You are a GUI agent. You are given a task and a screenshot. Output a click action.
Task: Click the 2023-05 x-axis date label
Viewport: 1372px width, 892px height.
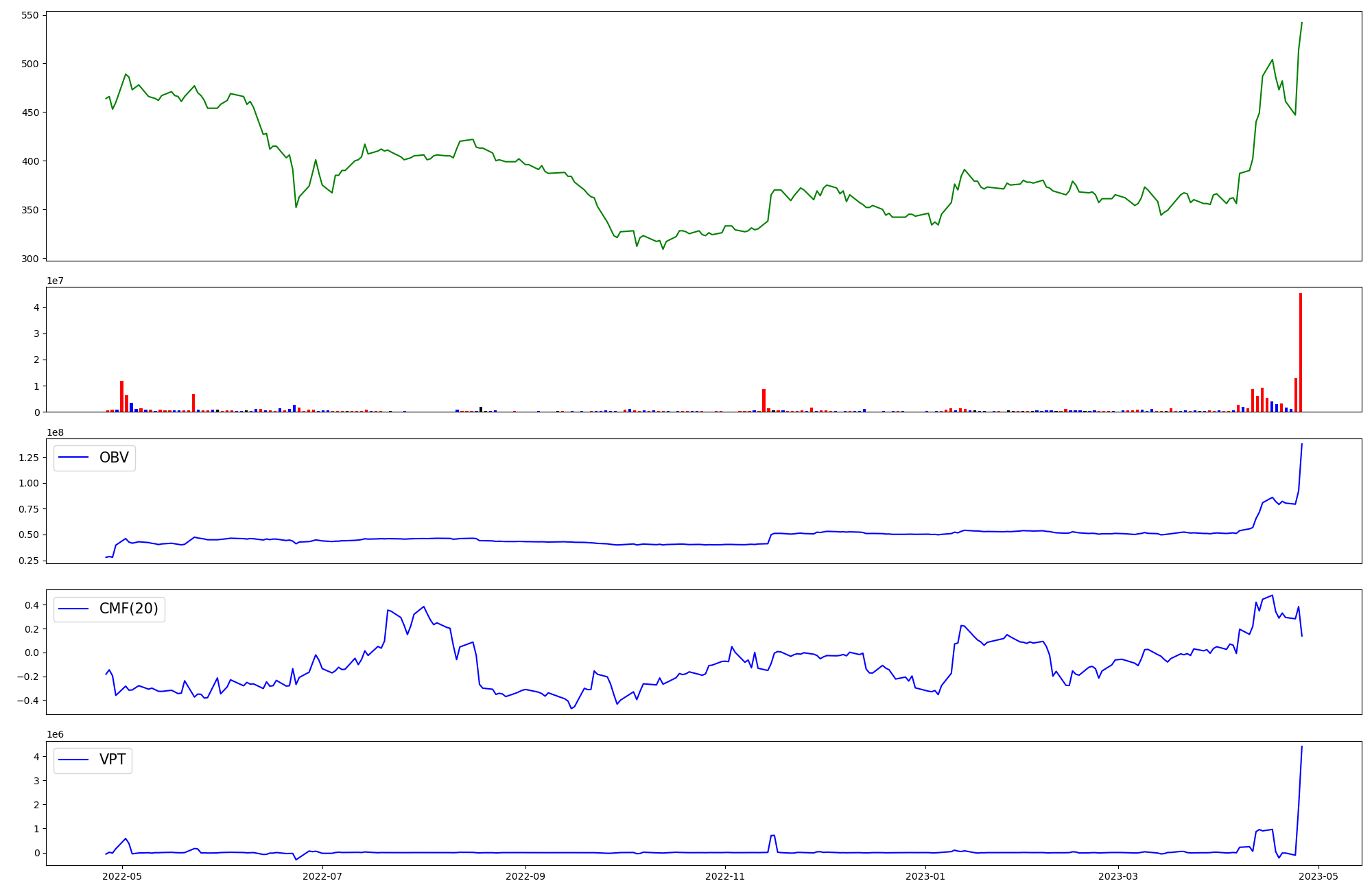click(x=1318, y=876)
